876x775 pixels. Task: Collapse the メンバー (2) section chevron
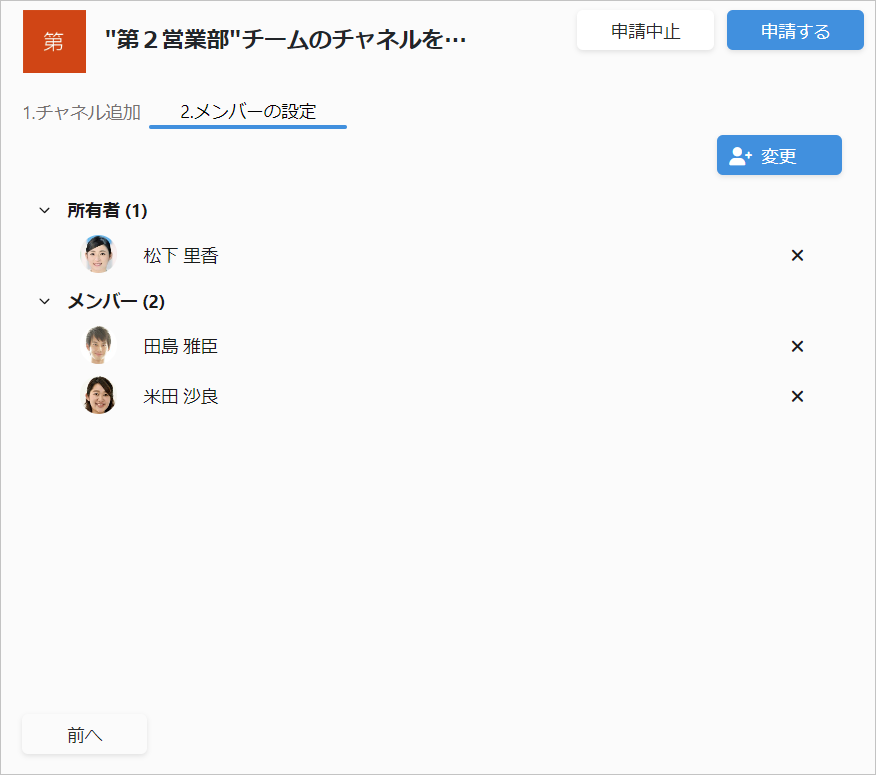[x=45, y=302]
